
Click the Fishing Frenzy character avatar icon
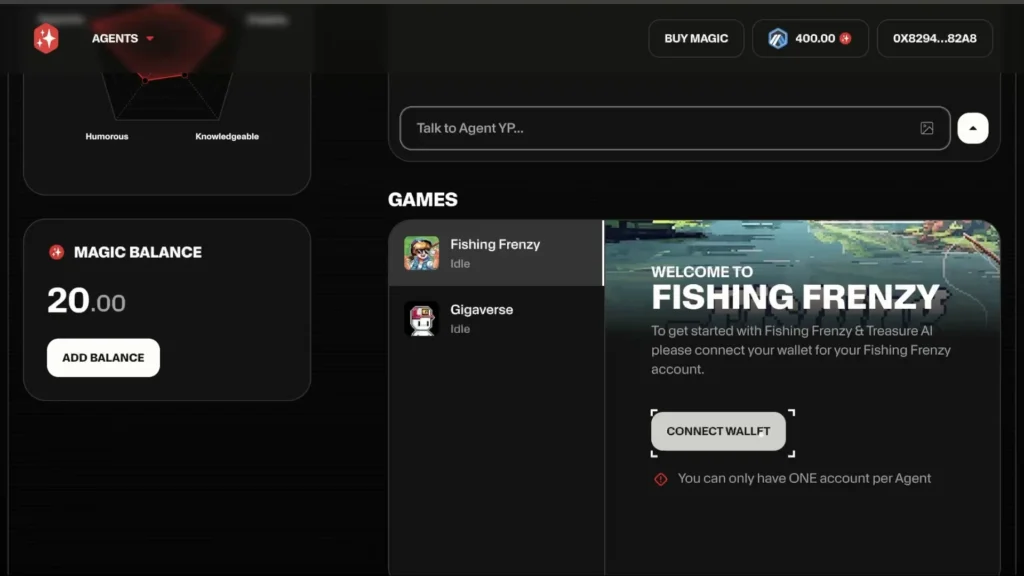[421, 253]
